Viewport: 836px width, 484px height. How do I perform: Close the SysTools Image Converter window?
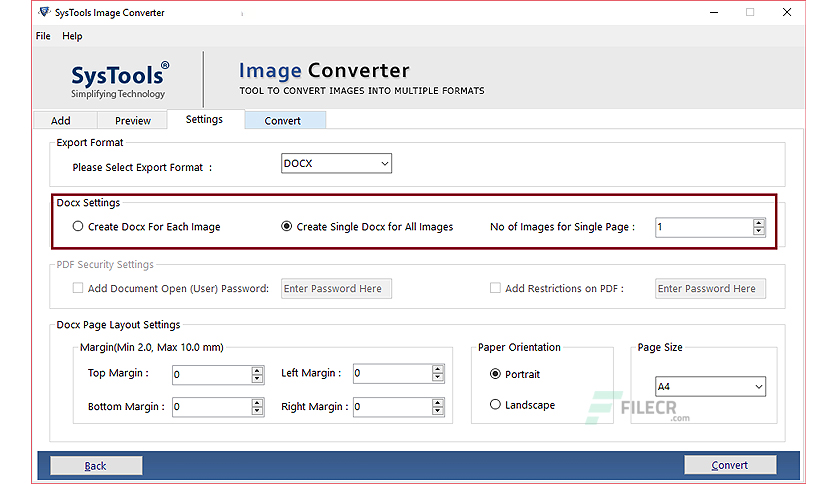[787, 12]
